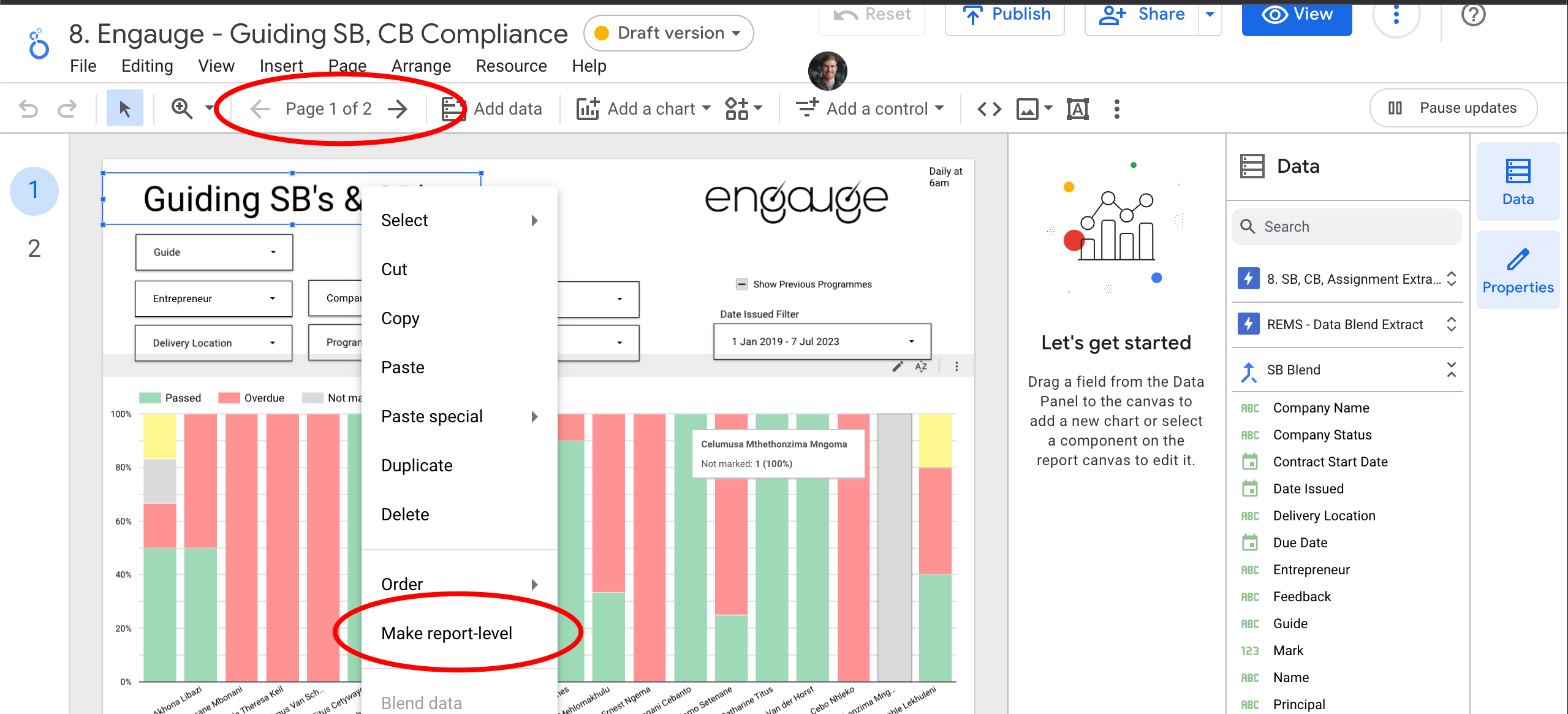Click the insert image icon
Viewport: 1568px width, 714px height.
pyautogui.click(x=1028, y=109)
